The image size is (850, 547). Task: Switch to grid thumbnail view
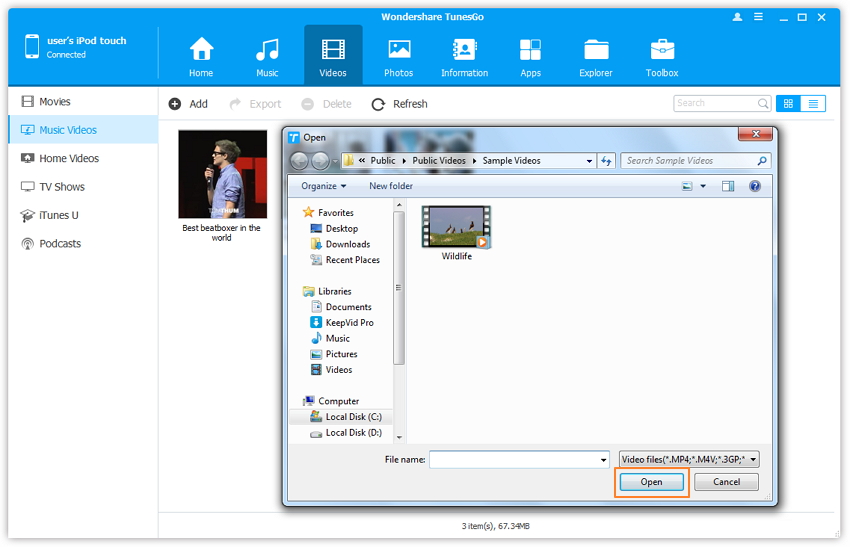point(788,103)
